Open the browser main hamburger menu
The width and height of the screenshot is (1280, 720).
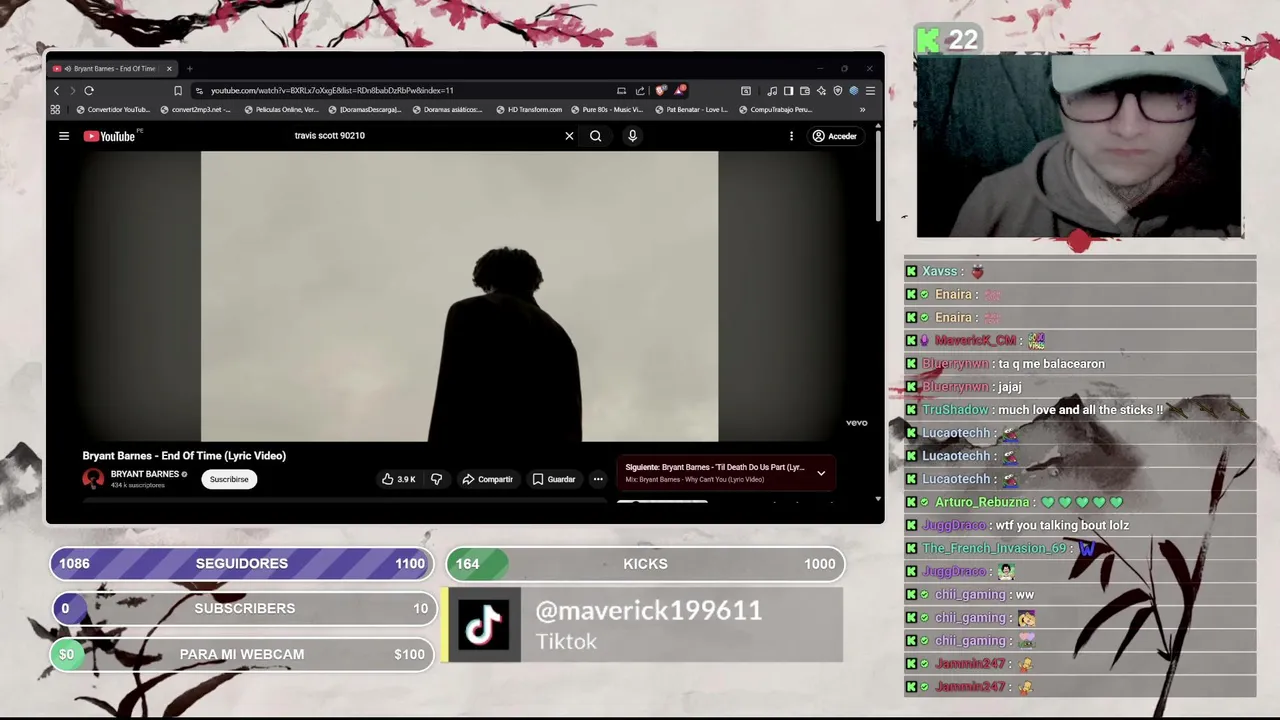pyautogui.click(x=870, y=90)
